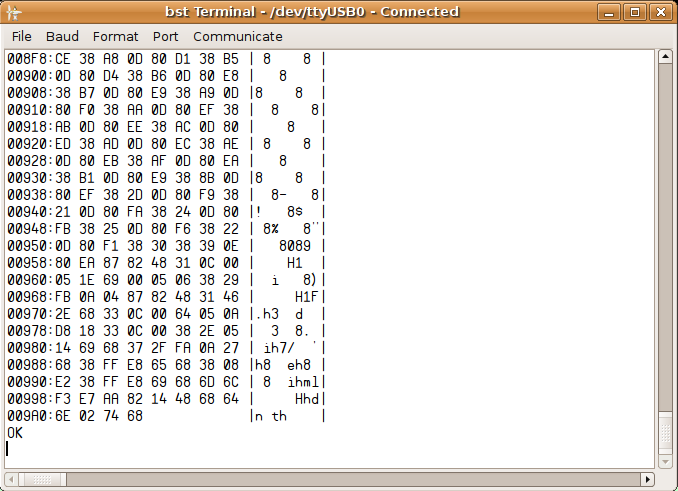Image resolution: width=678 pixels, height=491 pixels.
Task: Click the horizontal scrollbar thumb
Action: pos(42,479)
